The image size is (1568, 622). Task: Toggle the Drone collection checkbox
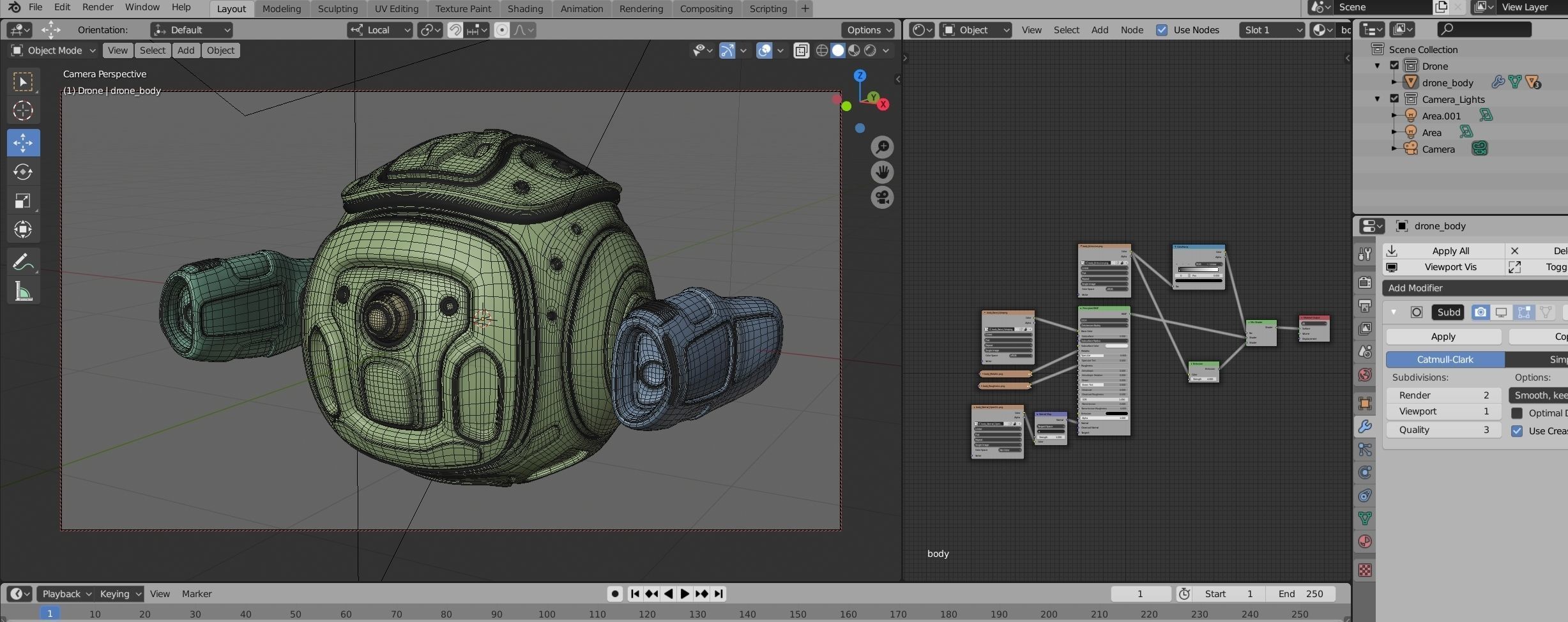pyautogui.click(x=1395, y=66)
